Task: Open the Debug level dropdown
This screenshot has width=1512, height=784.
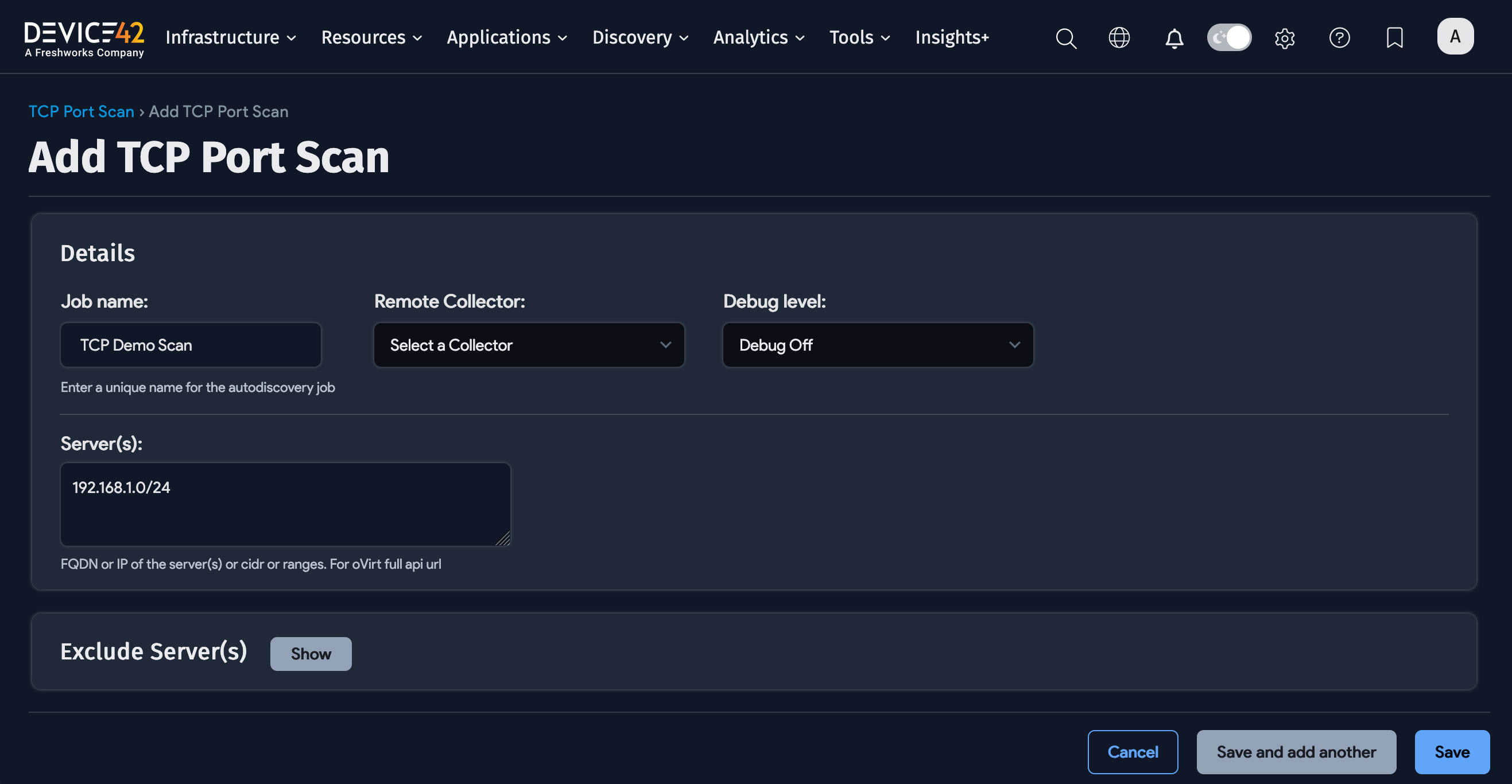Action: pos(877,345)
